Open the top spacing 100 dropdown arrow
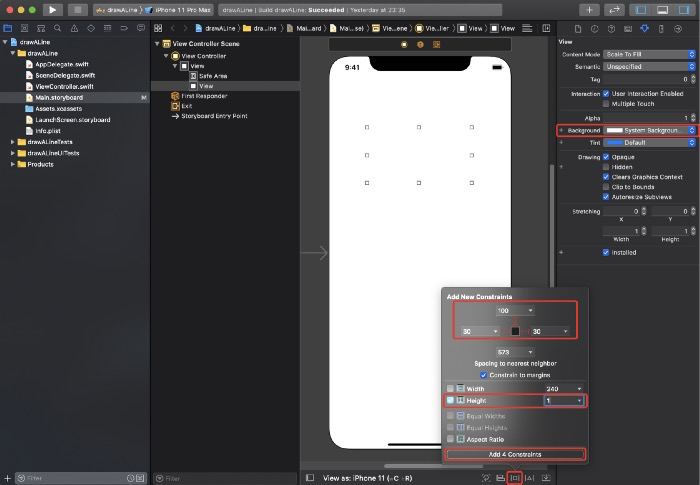Screen dimensions: 700x485 point(530,310)
